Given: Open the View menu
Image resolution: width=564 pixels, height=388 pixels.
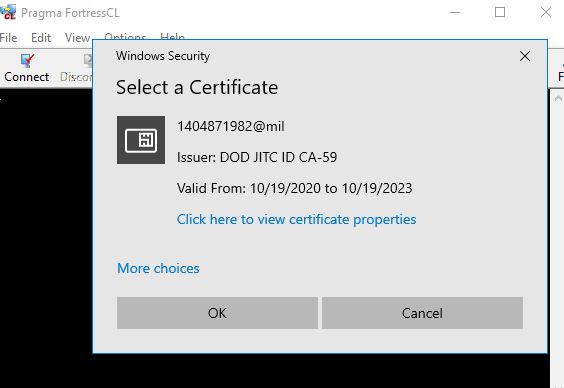Looking at the screenshot, I should click(x=77, y=38).
